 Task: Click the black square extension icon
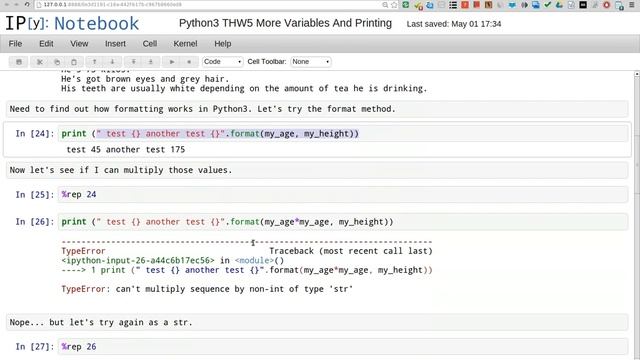click(x=583, y=5)
